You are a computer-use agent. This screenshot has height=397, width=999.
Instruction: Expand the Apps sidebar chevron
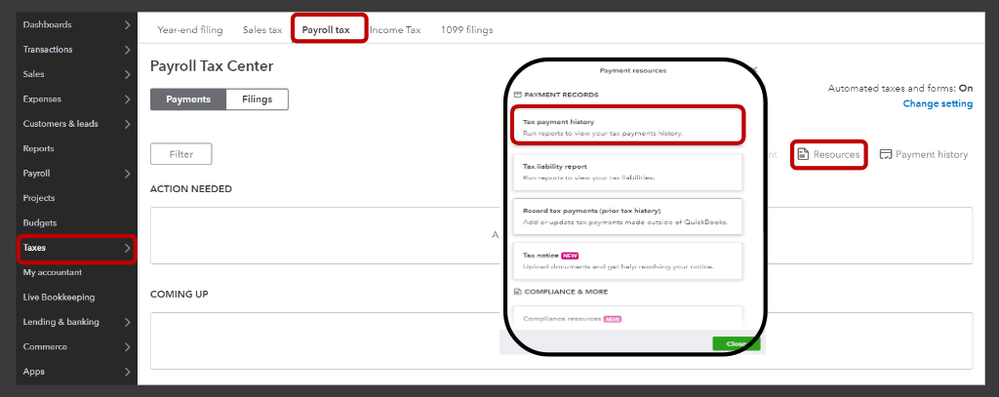pyautogui.click(x=127, y=372)
